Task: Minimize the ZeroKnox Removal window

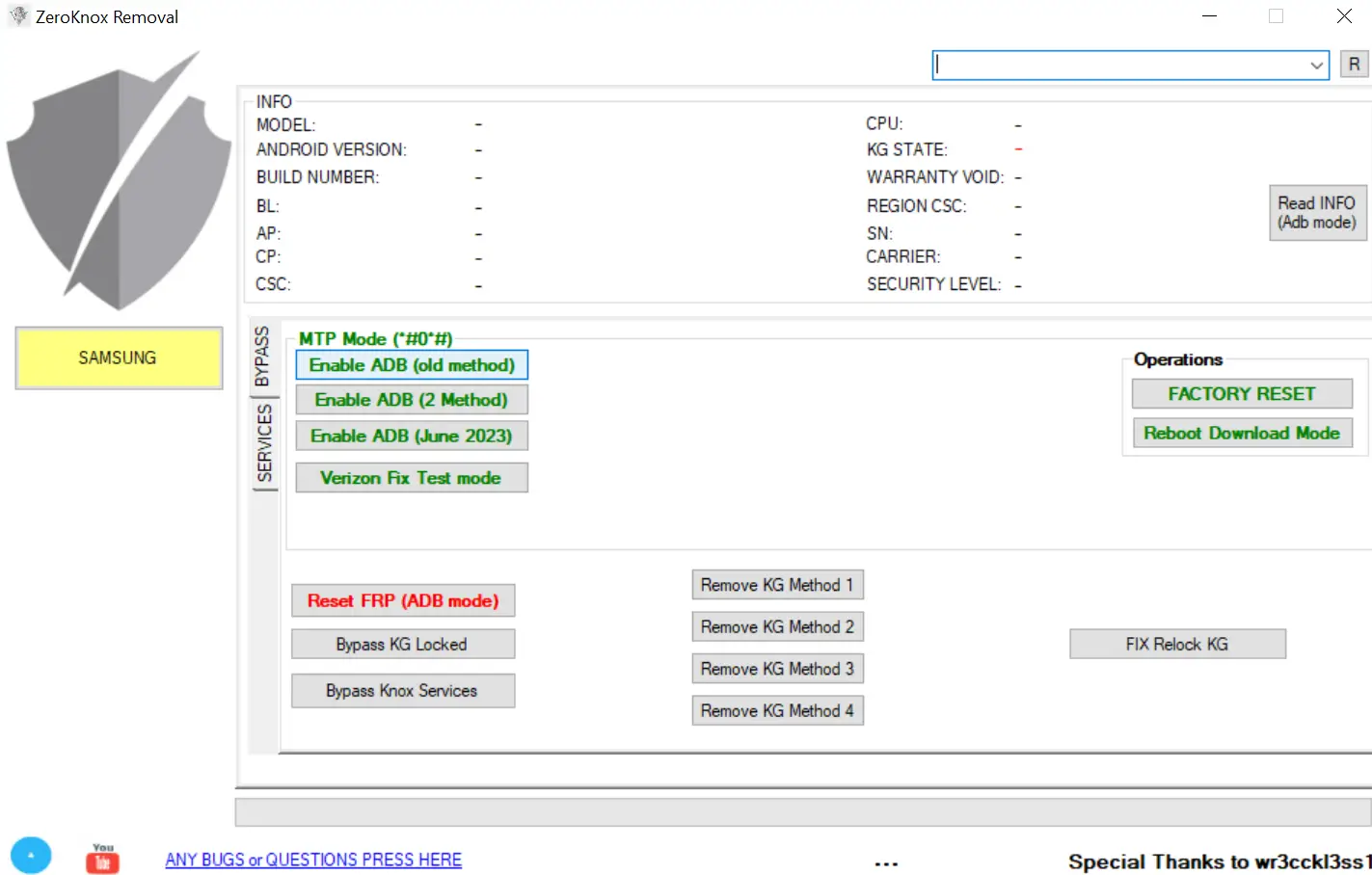Action: coord(1209,16)
